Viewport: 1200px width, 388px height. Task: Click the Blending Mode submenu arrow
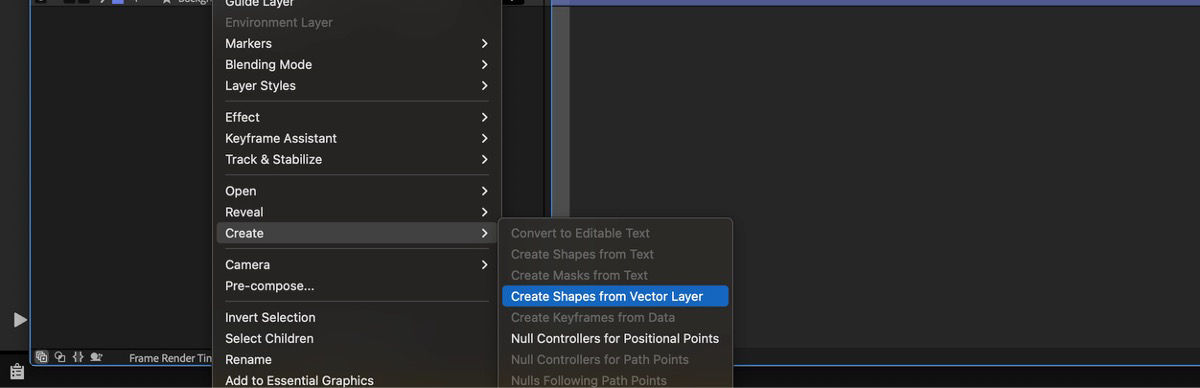point(484,64)
